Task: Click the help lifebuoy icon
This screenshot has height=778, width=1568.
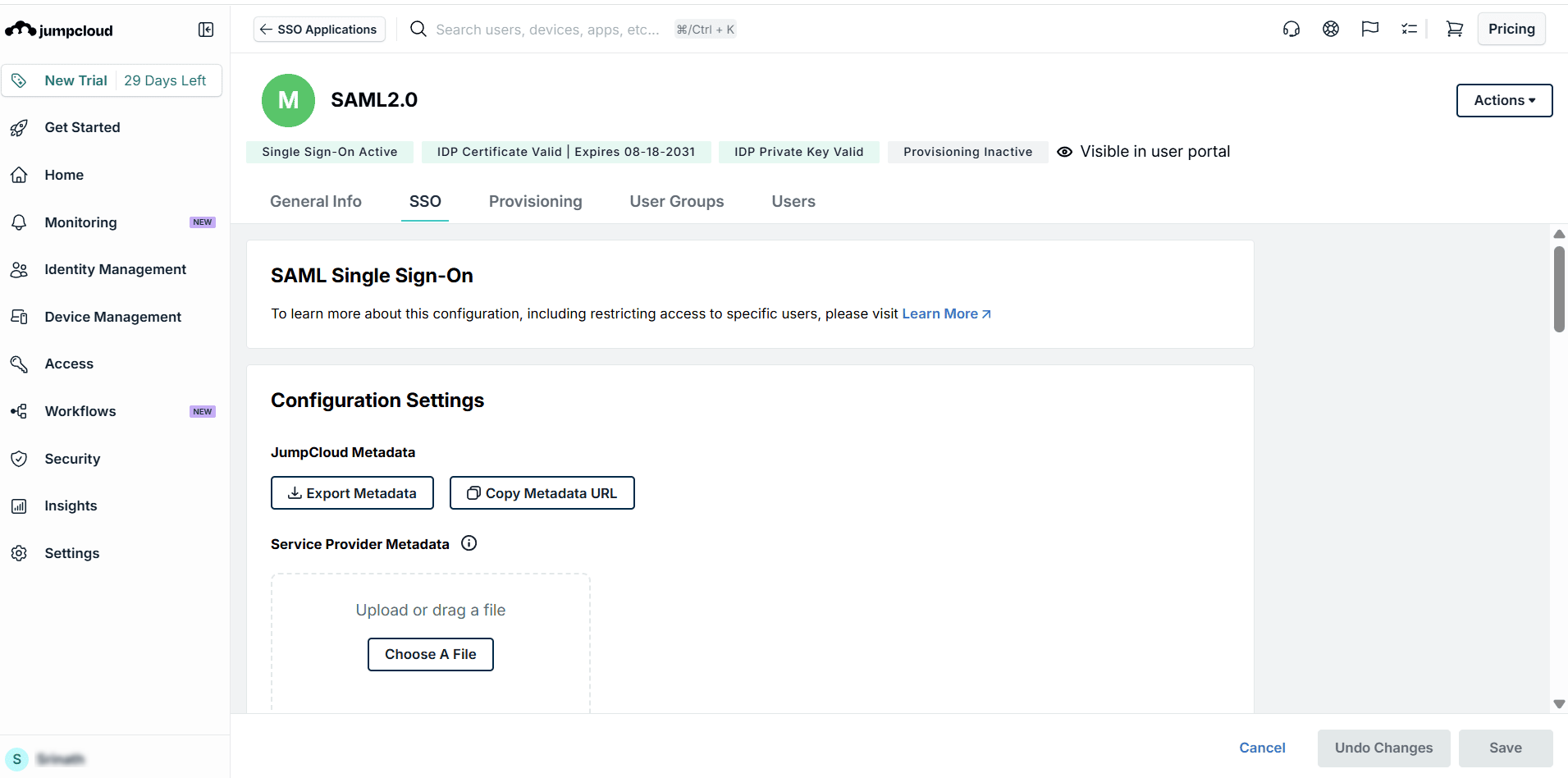Action: pos(1331,30)
